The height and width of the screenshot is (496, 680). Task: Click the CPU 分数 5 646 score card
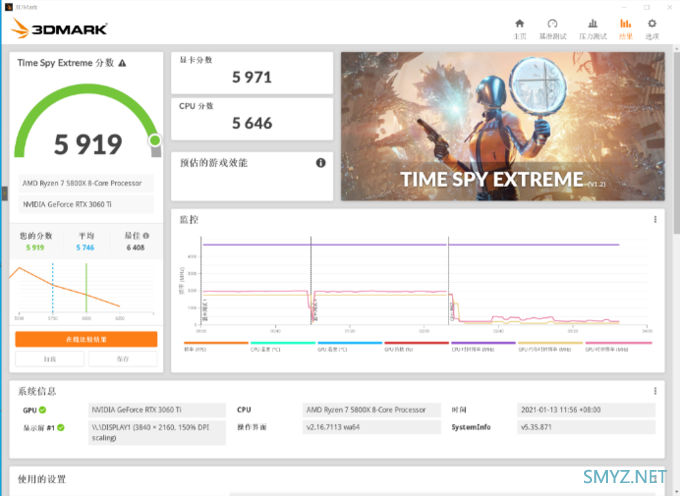[x=252, y=119]
